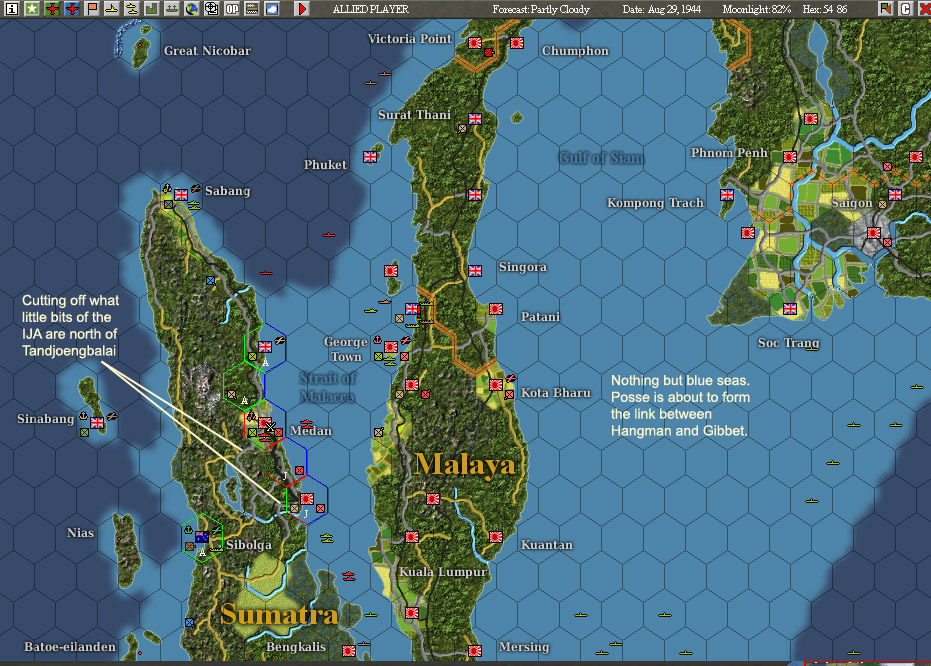Click the 'Great Nicobar' map label

pos(207,50)
